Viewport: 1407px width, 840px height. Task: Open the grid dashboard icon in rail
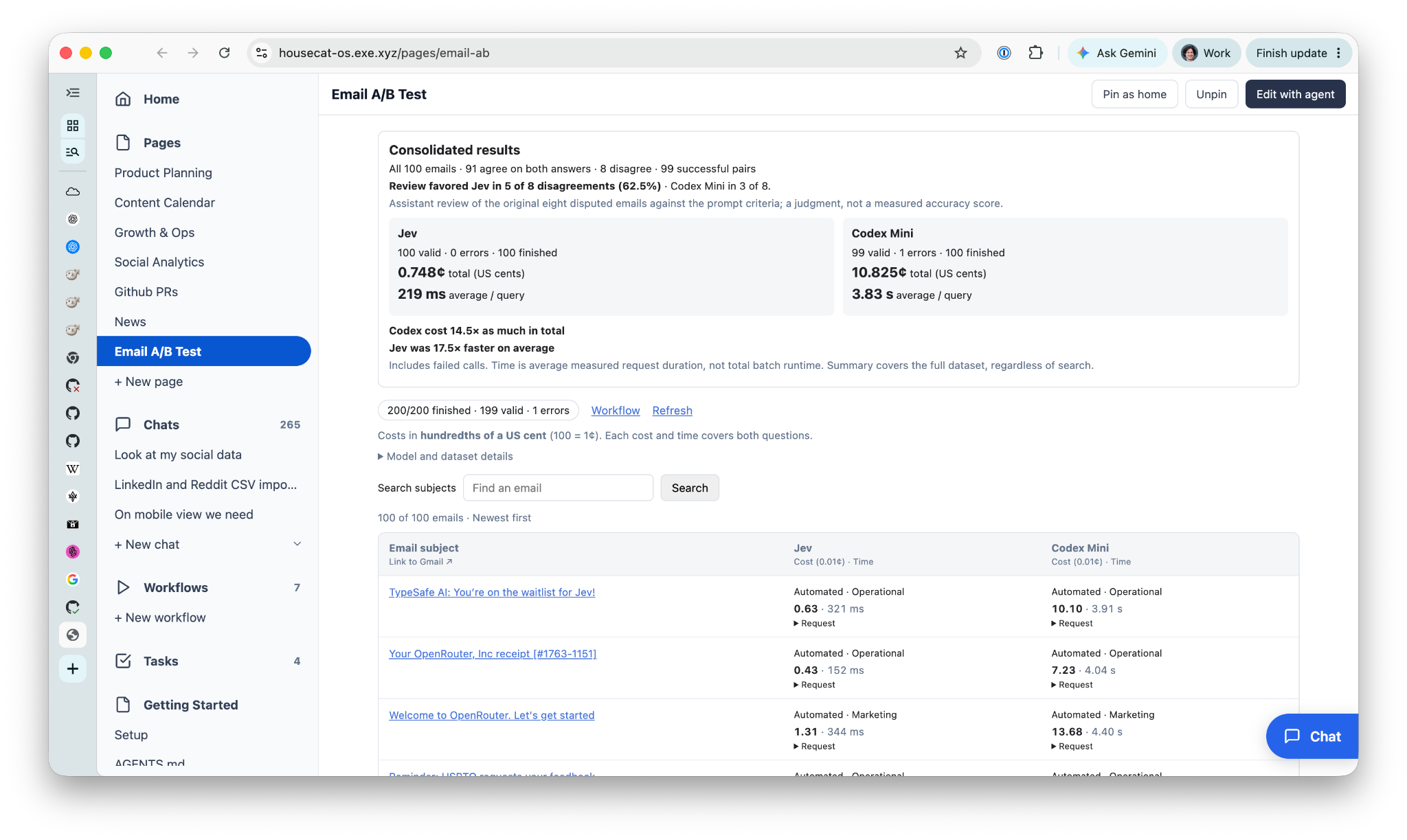(x=73, y=126)
